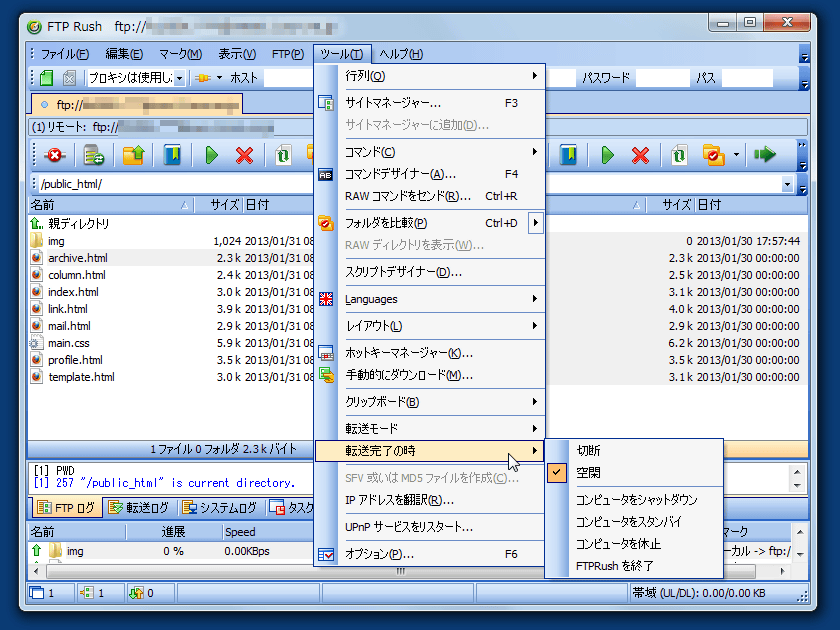Go up a folder in the remote pane

tap(133, 155)
